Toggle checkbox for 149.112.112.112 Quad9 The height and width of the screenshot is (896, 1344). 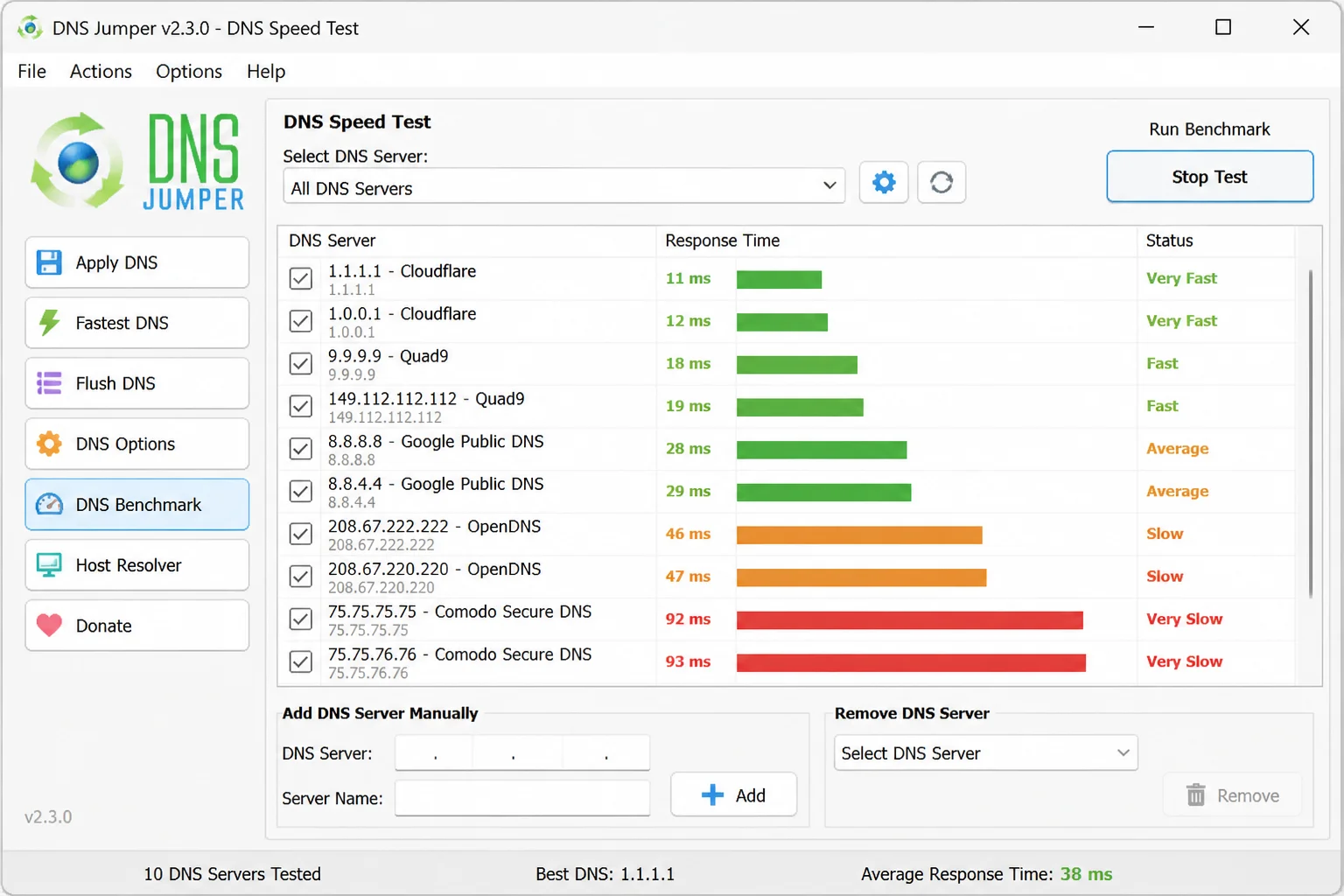pyautogui.click(x=300, y=406)
